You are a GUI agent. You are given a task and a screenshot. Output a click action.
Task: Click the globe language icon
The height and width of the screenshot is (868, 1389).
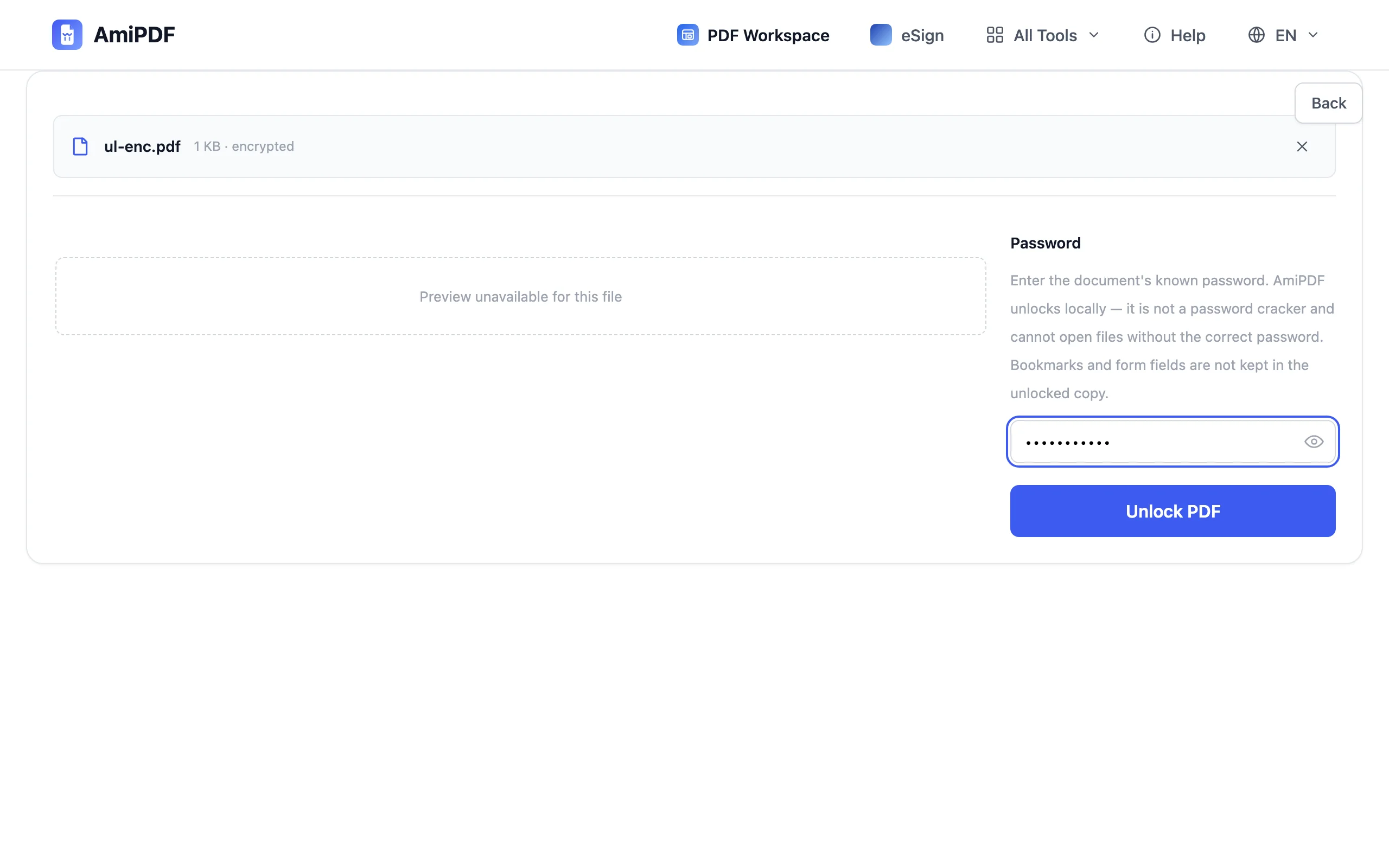1257,35
